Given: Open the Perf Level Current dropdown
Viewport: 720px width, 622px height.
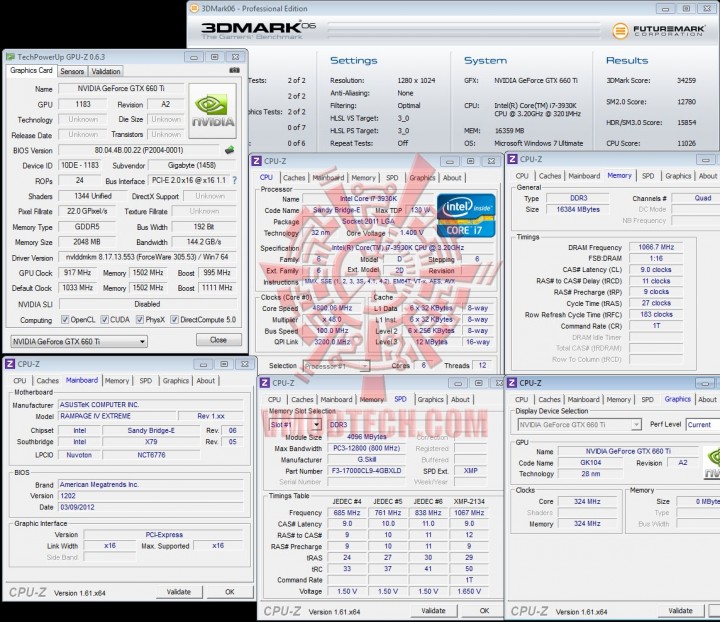Looking at the screenshot, I should (x=703, y=425).
